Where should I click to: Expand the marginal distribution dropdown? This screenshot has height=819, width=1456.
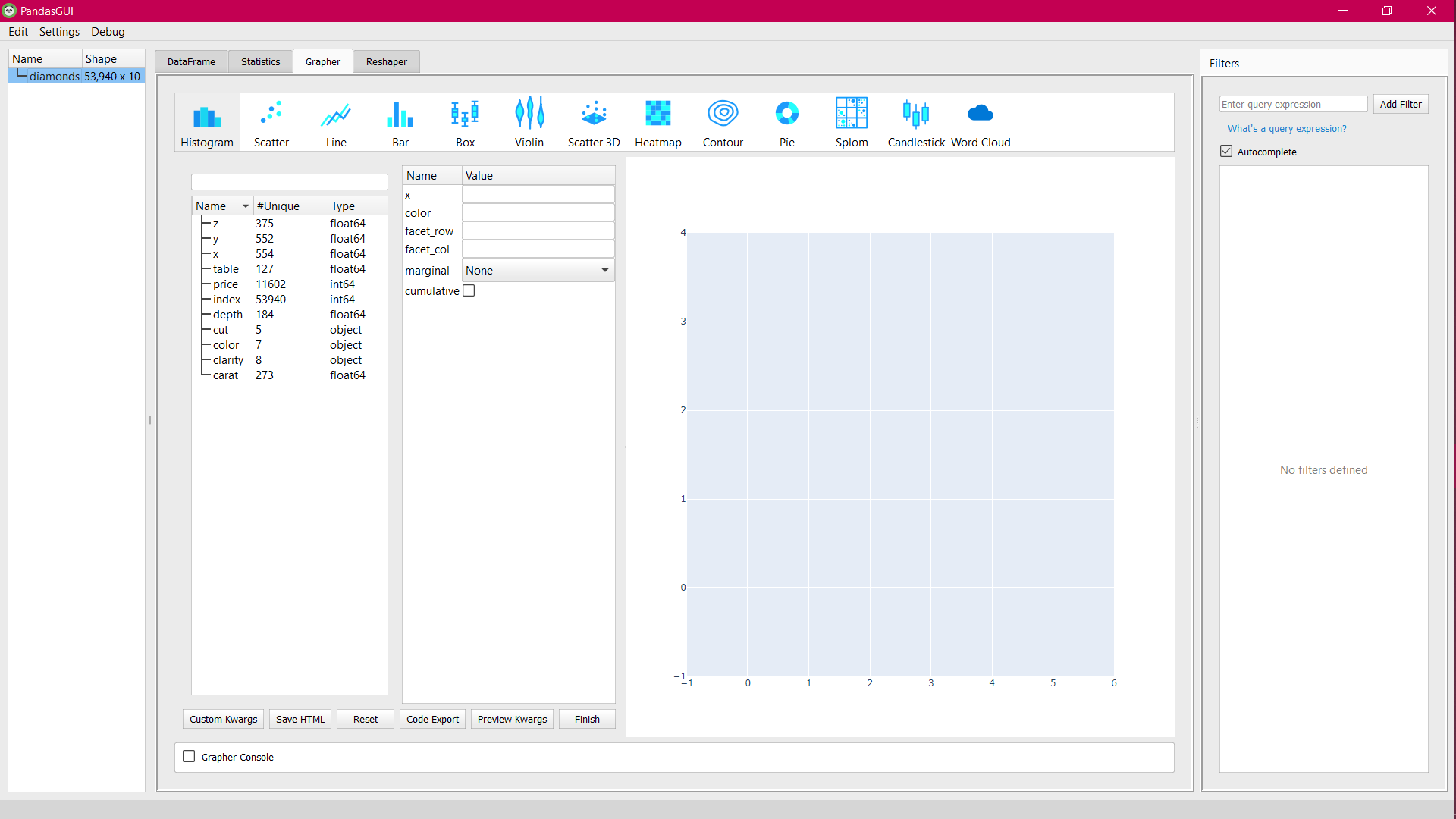[x=604, y=270]
